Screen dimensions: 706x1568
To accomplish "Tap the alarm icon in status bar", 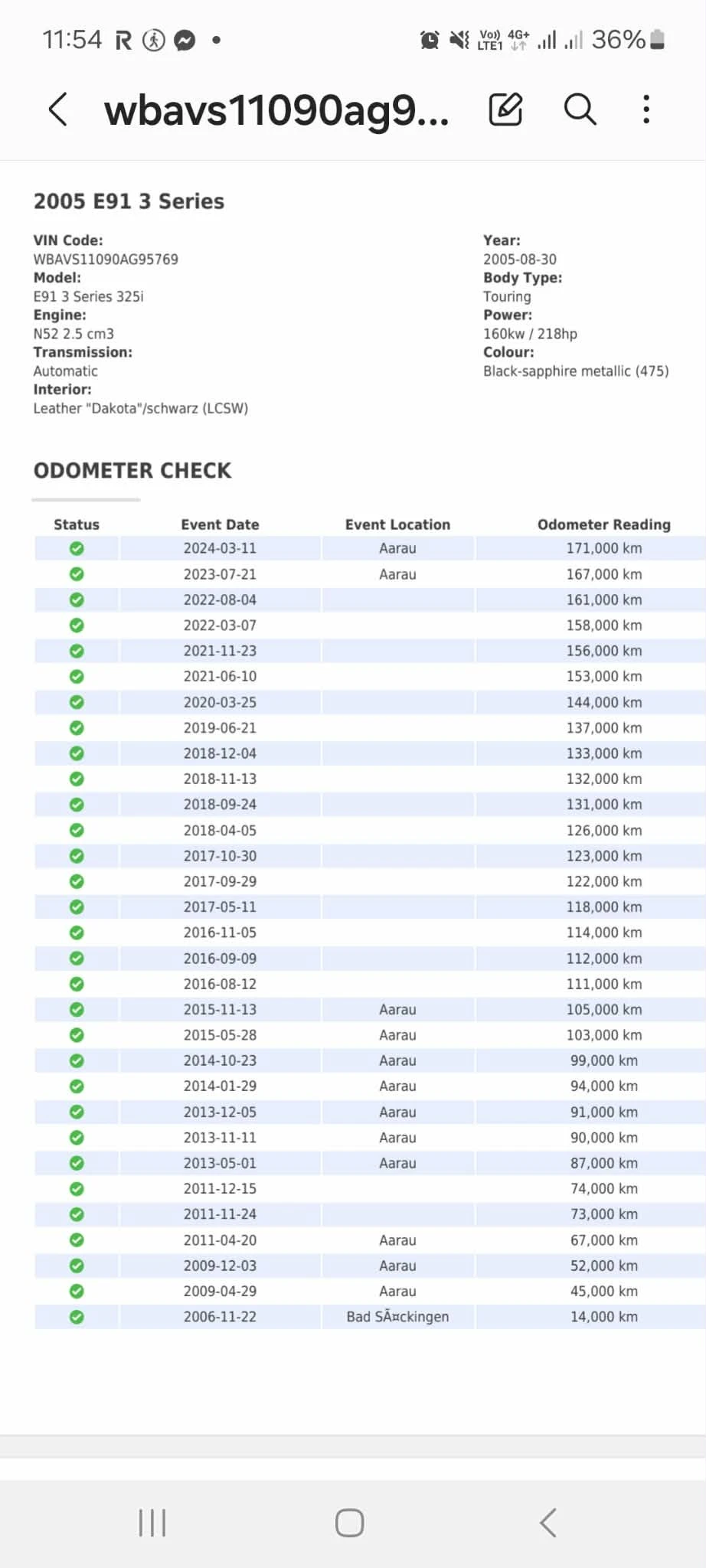I will pos(430,40).
